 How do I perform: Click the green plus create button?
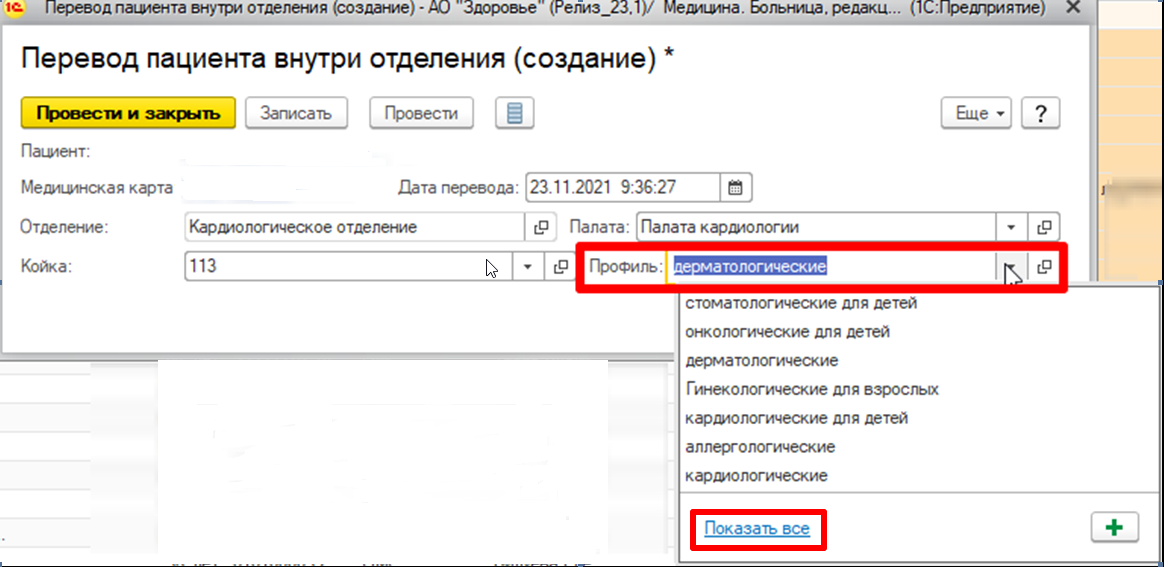[x=1116, y=527]
